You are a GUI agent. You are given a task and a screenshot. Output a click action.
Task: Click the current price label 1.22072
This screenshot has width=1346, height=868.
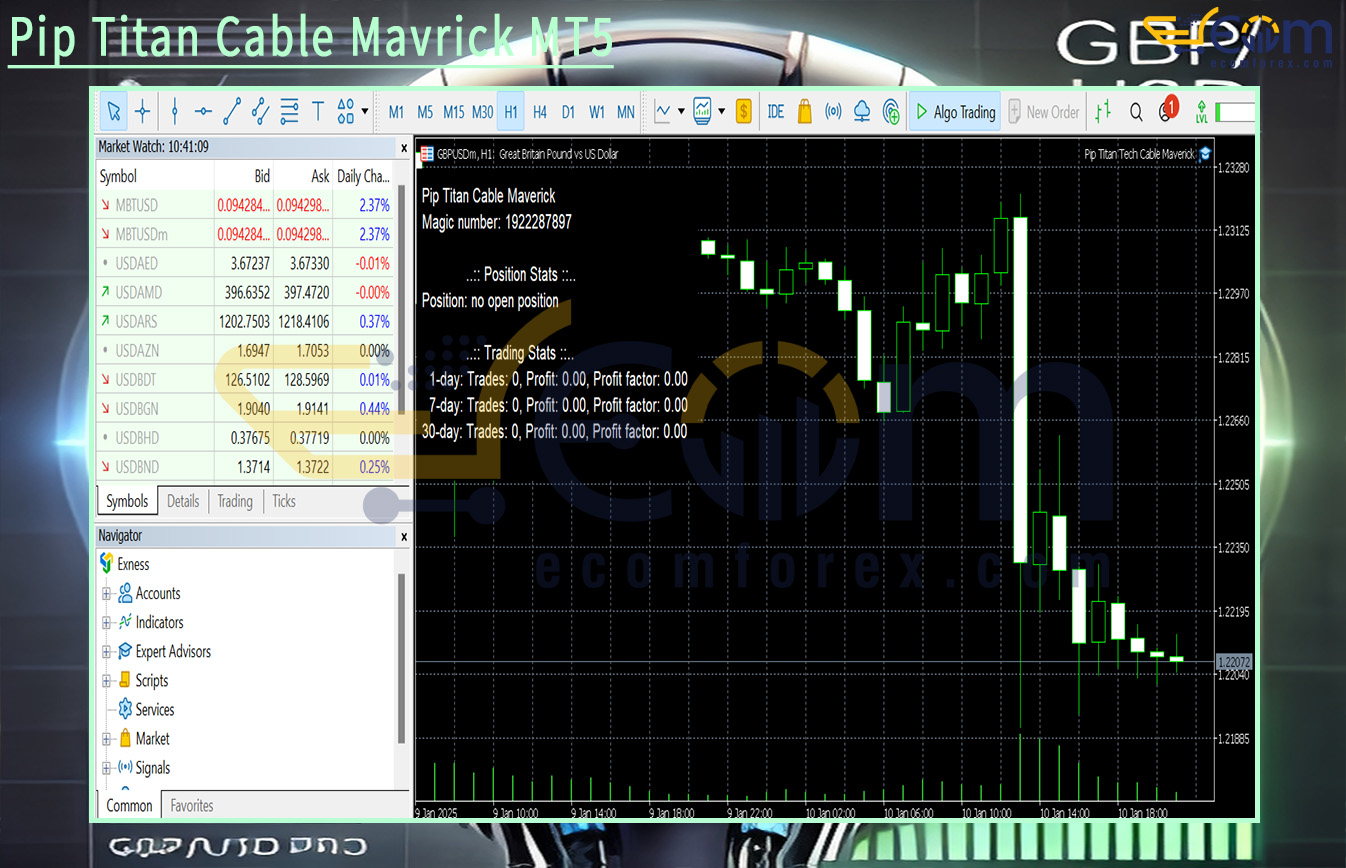[1233, 662]
